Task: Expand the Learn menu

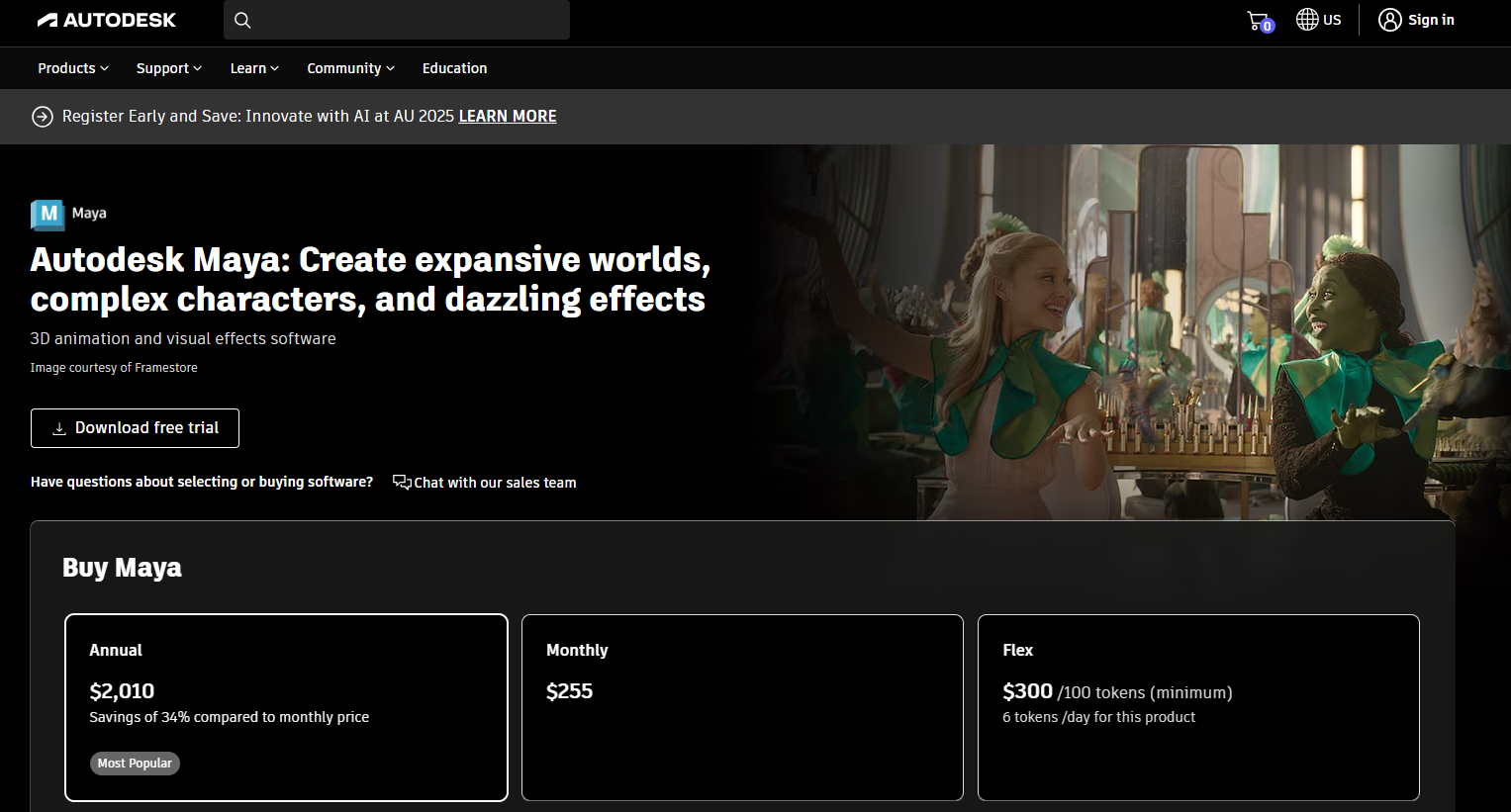Action: [254, 68]
